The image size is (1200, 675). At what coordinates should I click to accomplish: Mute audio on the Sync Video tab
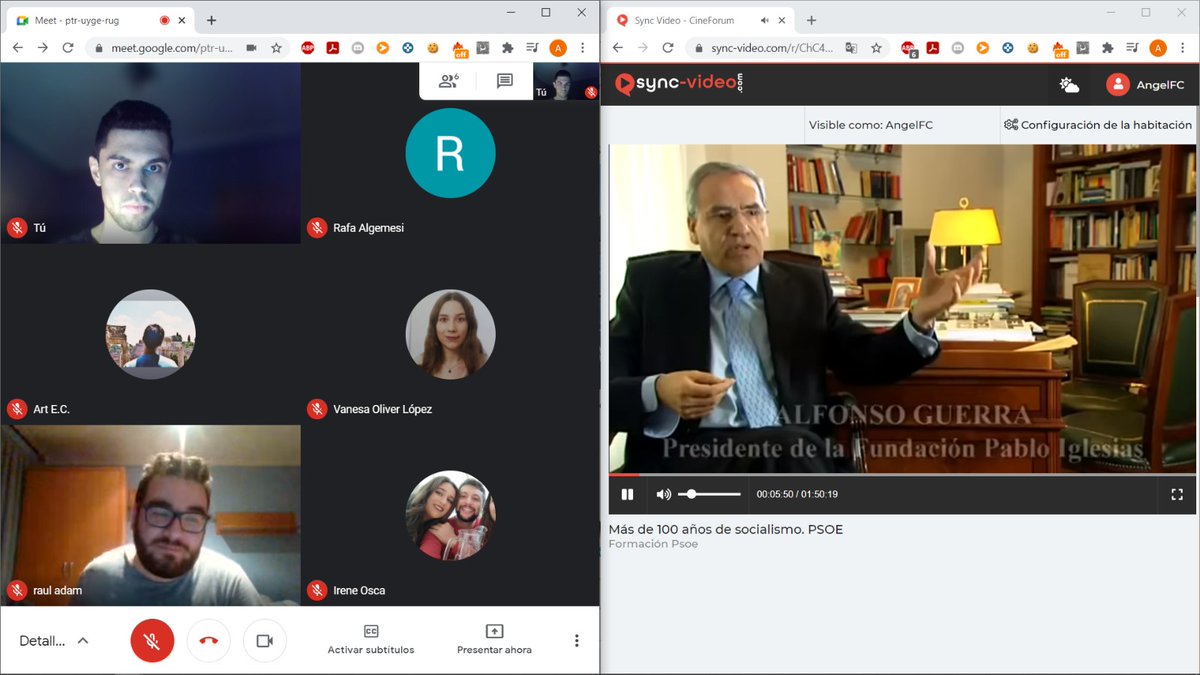[x=765, y=20]
